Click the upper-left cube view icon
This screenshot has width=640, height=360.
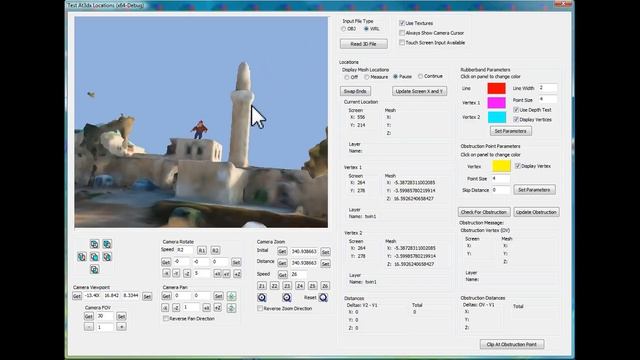[x=94, y=244]
